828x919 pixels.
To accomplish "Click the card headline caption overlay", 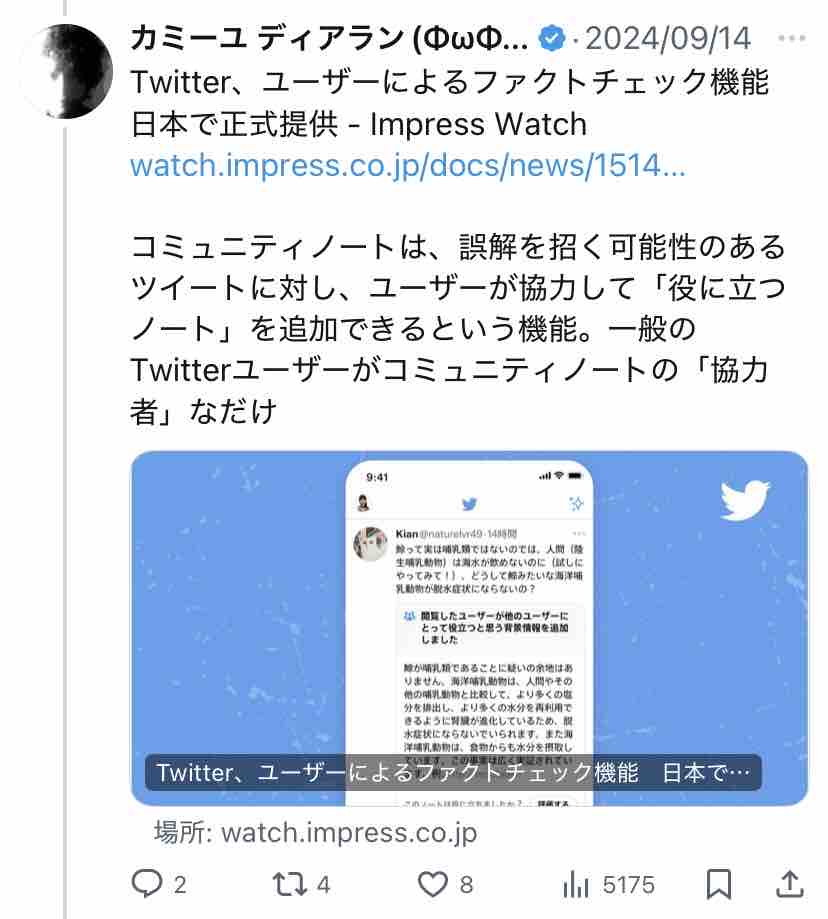I will coord(453,772).
